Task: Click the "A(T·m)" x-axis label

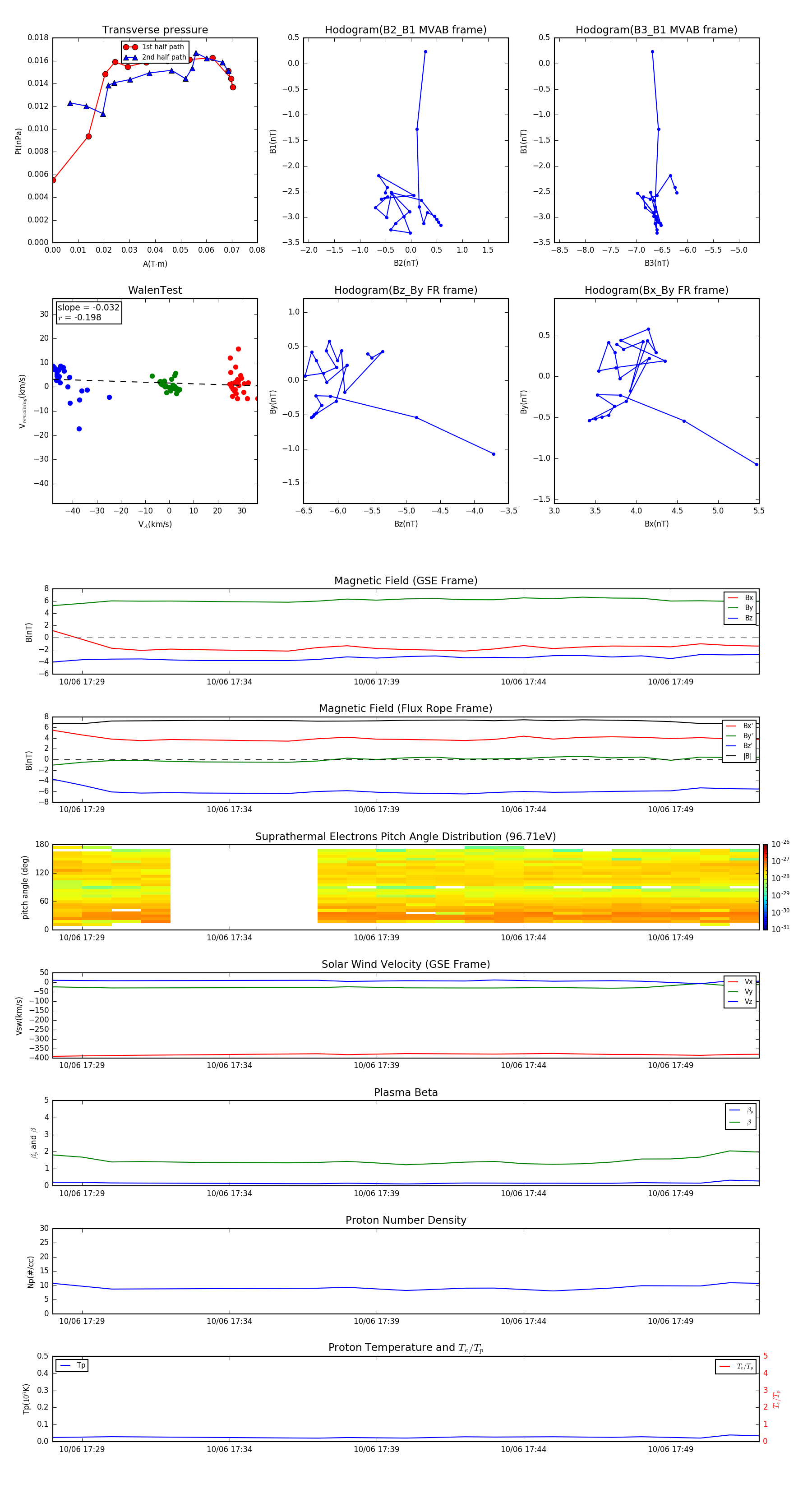Action: (x=155, y=264)
